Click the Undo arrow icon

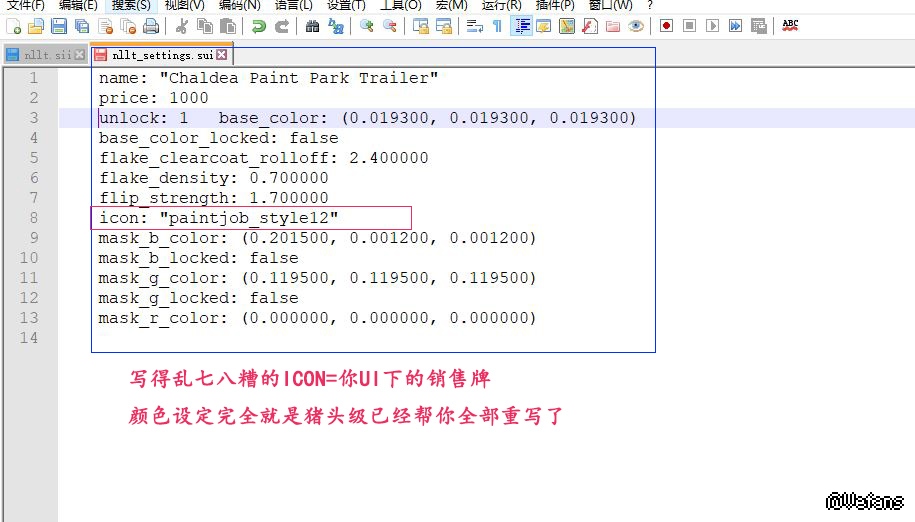click(258, 26)
